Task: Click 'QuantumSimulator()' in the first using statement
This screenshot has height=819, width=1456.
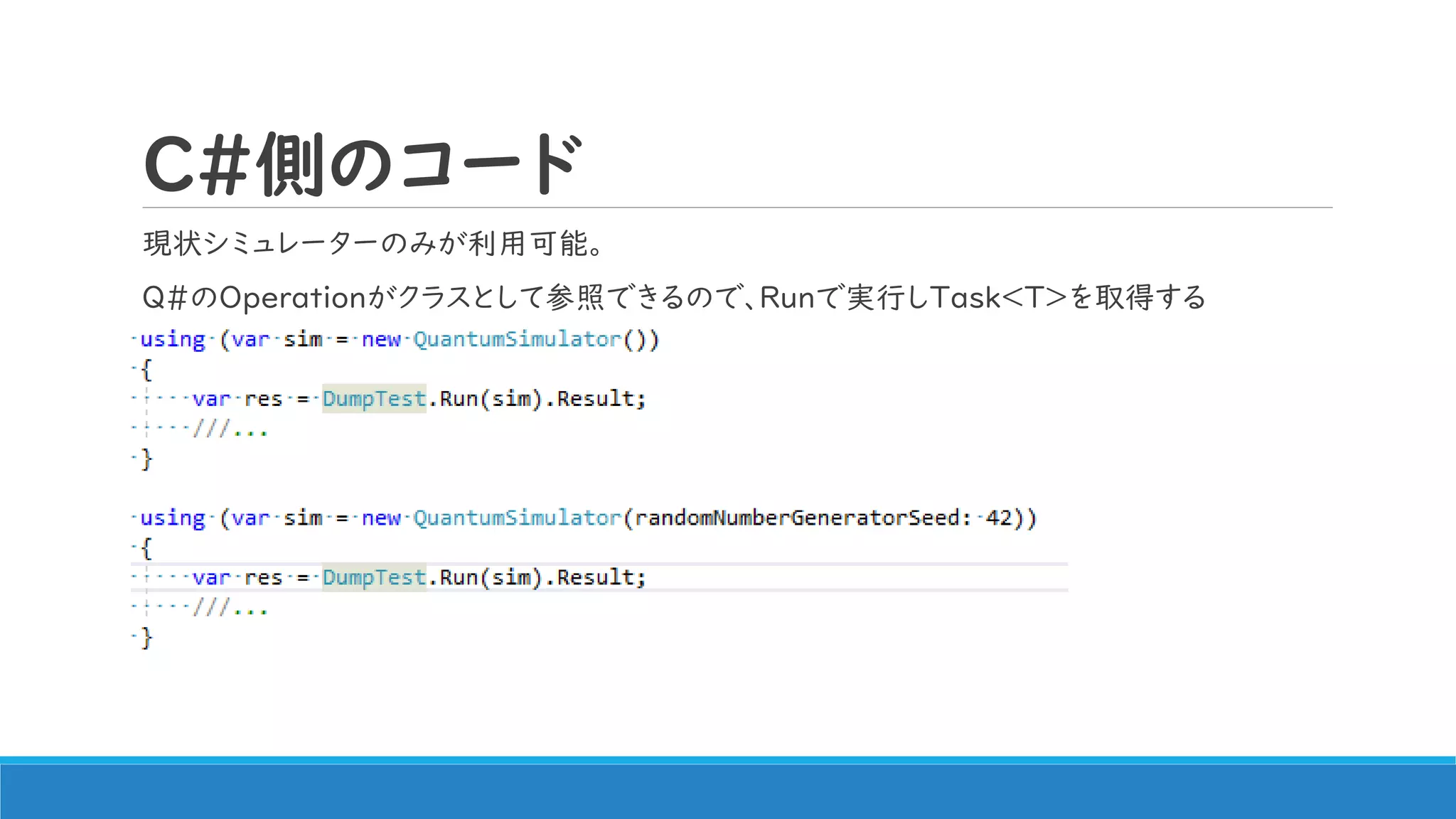Action: click(536, 339)
